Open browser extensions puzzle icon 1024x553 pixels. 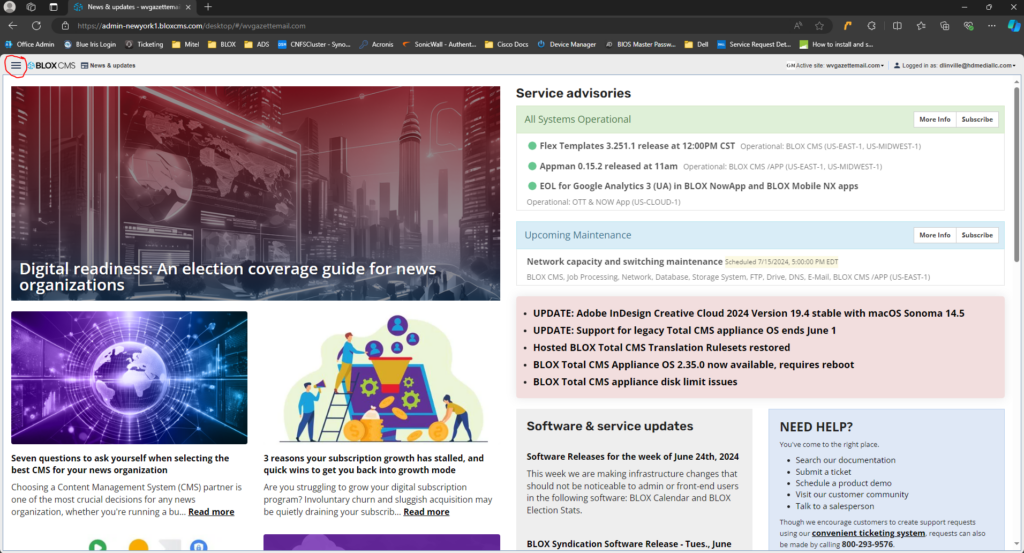871,25
